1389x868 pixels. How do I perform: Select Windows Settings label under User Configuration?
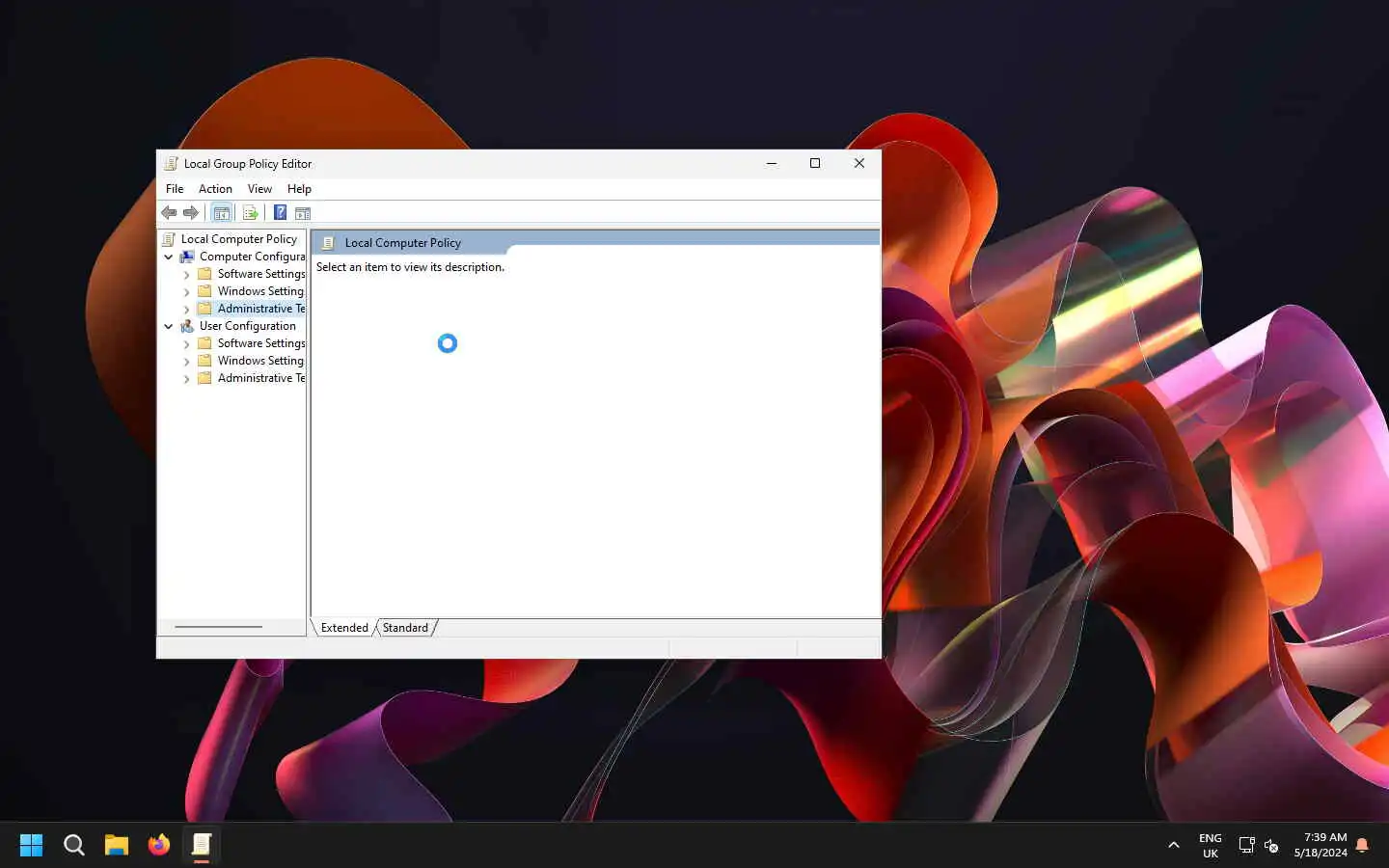pyautogui.click(x=260, y=361)
